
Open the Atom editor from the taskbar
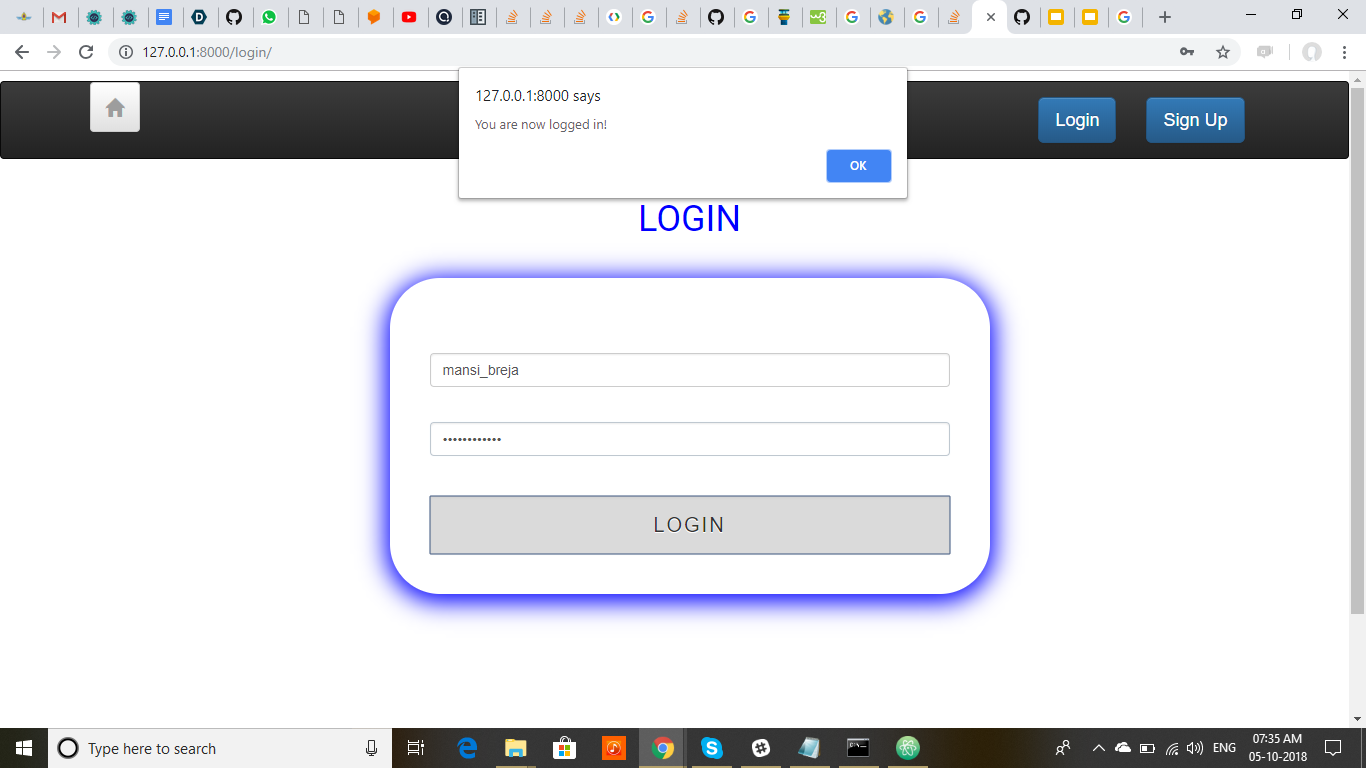907,748
